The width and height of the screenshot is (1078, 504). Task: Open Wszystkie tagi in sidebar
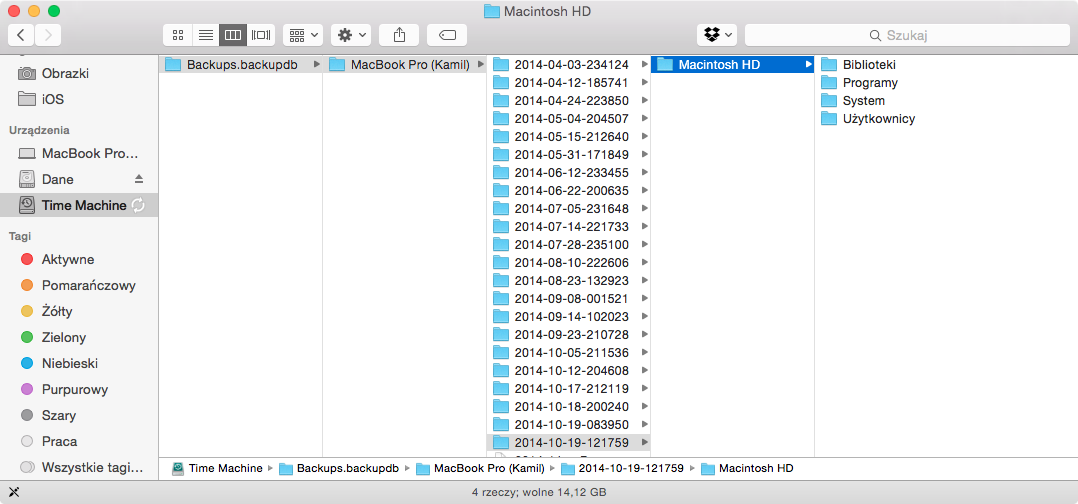pos(79,468)
